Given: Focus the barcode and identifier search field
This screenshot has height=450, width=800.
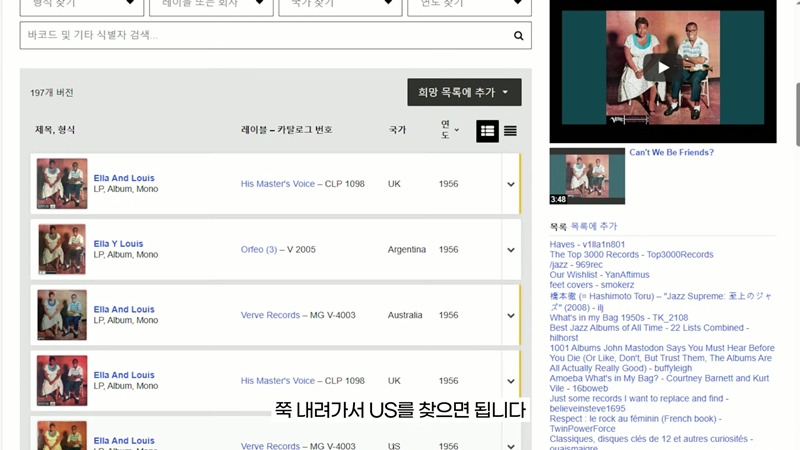Looking at the screenshot, I should [276, 35].
